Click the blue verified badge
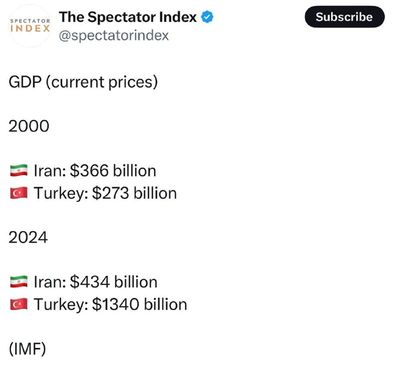400x370 pixels. coord(207,17)
